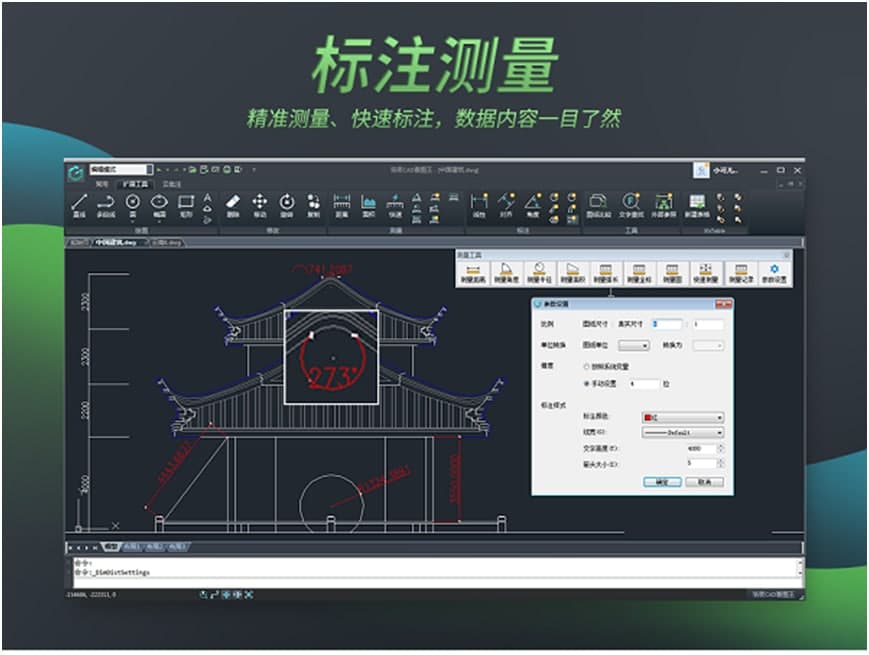Activate the 移动 move tool

(x=259, y=204)
